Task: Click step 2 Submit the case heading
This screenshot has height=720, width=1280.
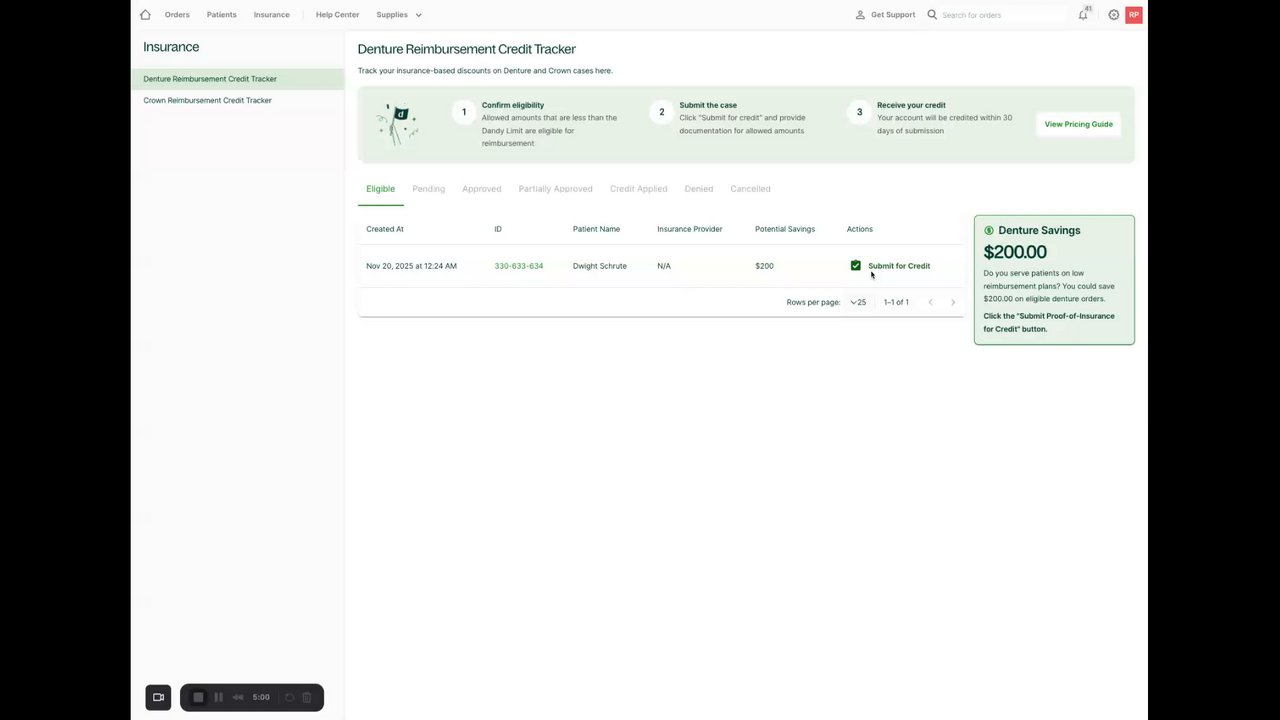Action: tap(708, 105)
